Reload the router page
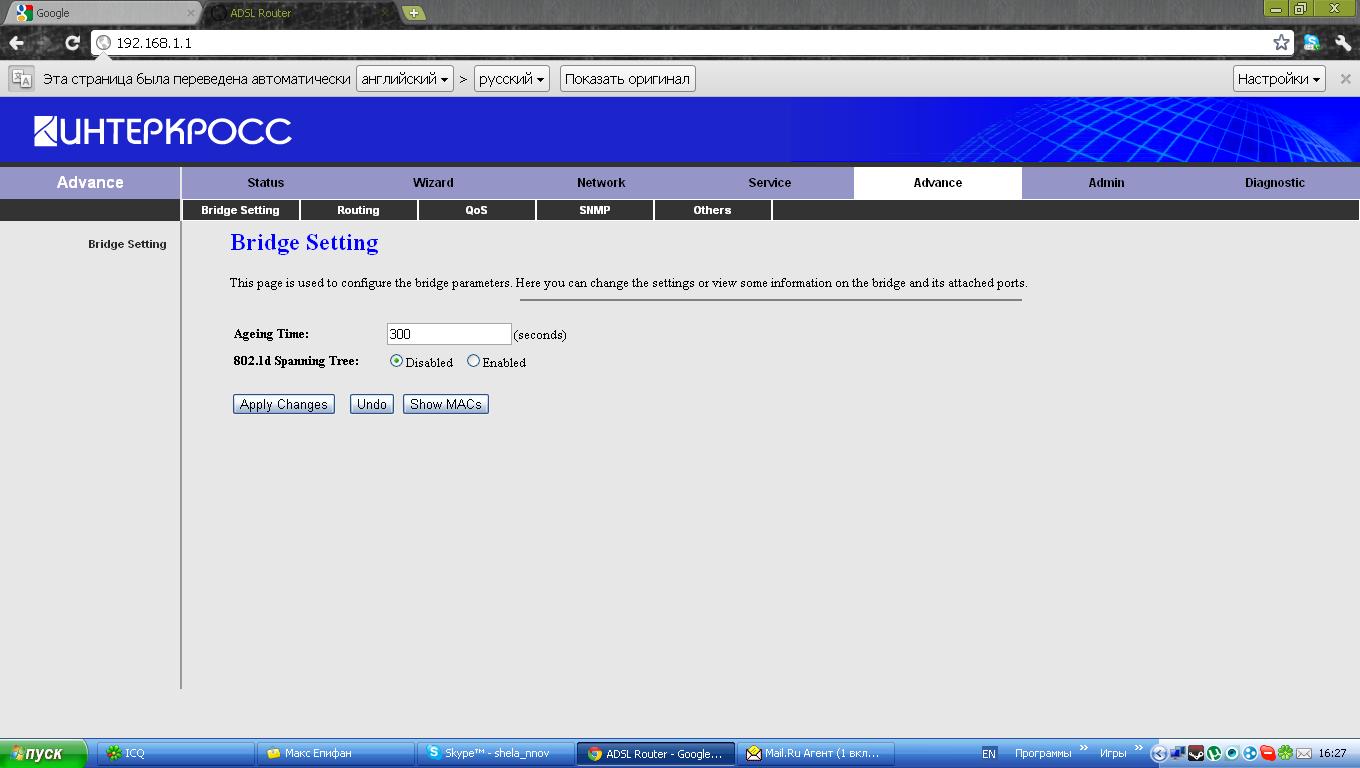Screen dimensions: 1360x768 click(72, 43)
